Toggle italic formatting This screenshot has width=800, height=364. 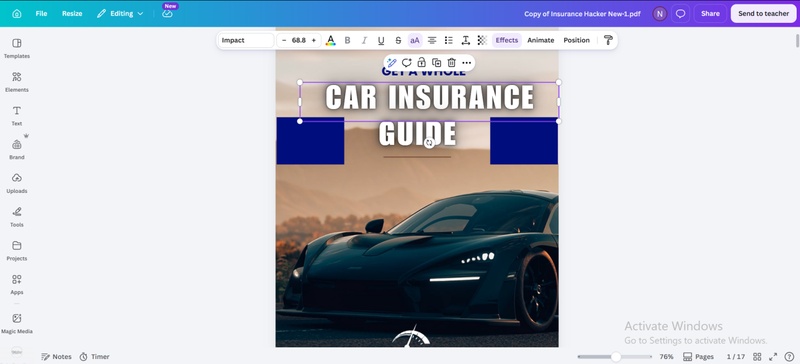click(x=364, y=40)
